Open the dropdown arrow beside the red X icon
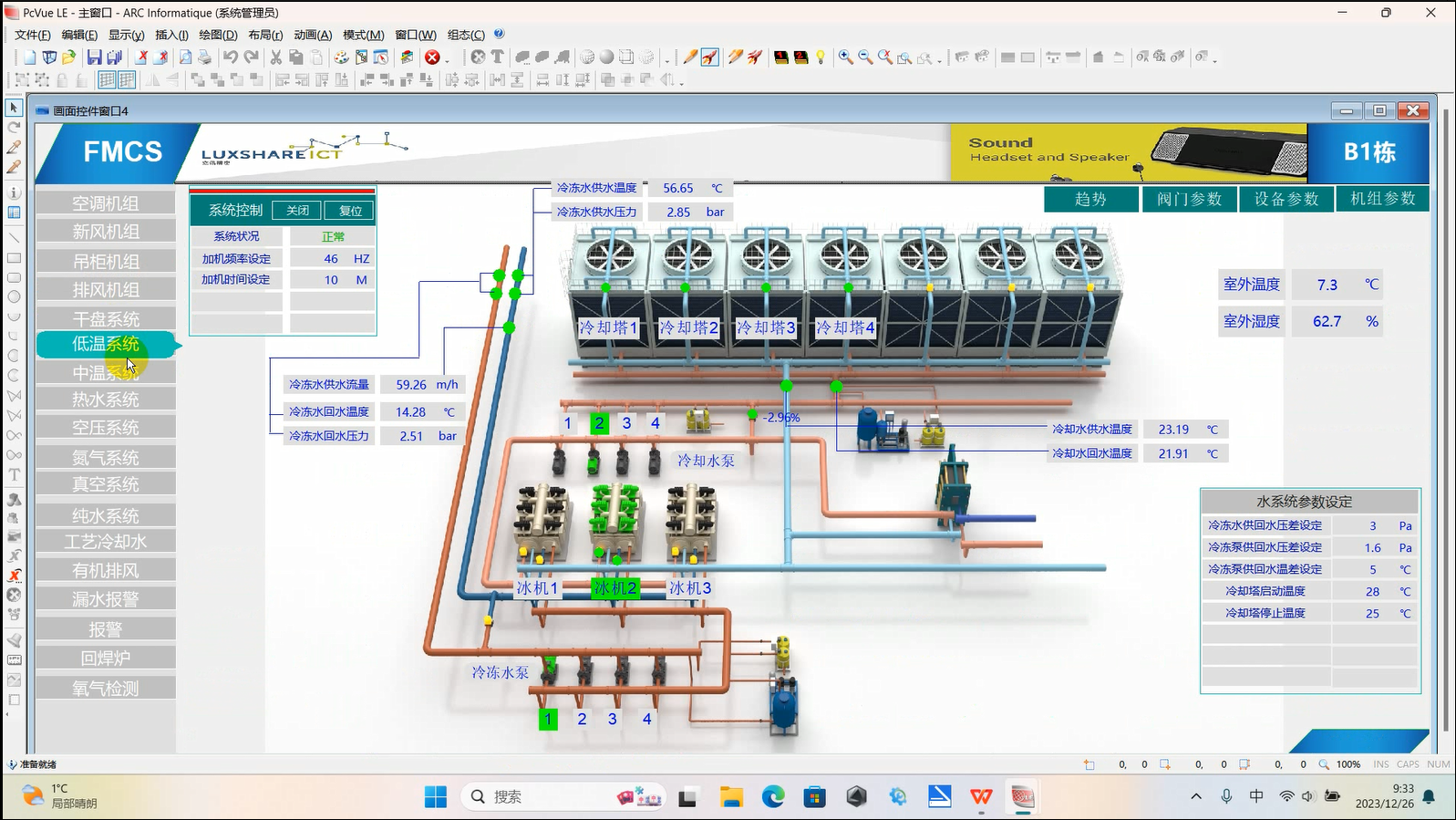The width and height of the screenshot is (1456, 820). pyautogui.click(x=447, y=60)
